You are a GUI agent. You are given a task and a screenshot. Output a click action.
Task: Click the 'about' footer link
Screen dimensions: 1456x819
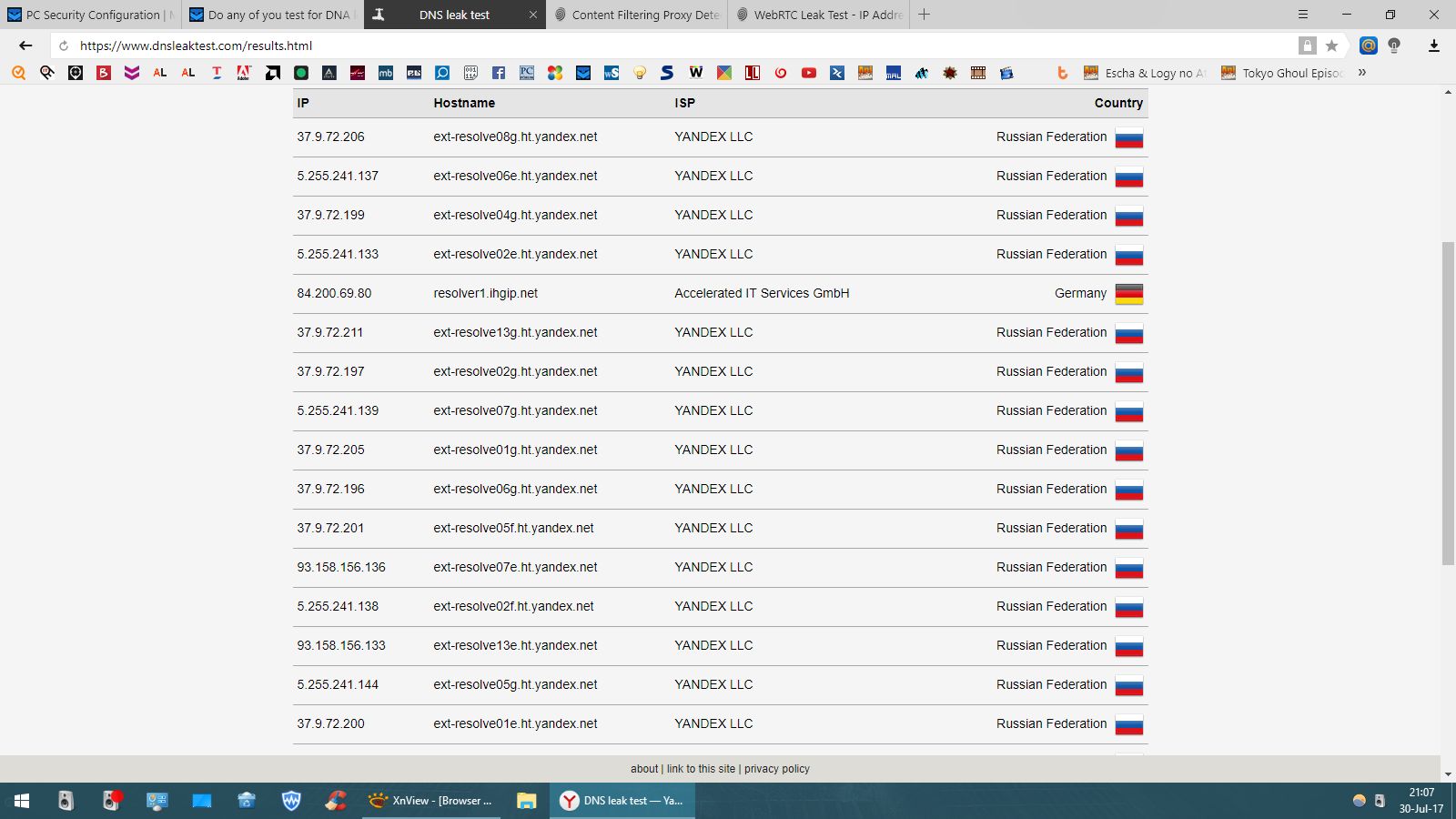(x=644, y=769)
